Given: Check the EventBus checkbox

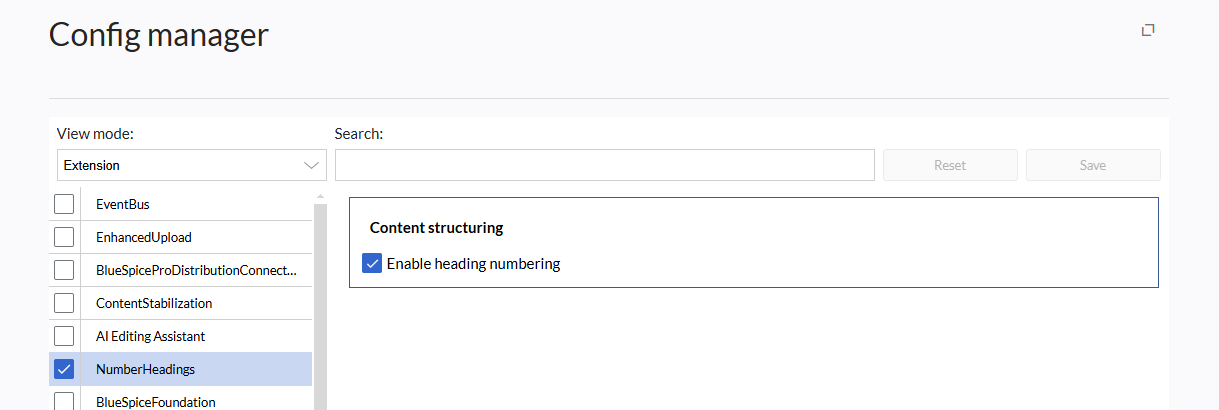Looking at the screenshot, I should (x=64, y=204).
